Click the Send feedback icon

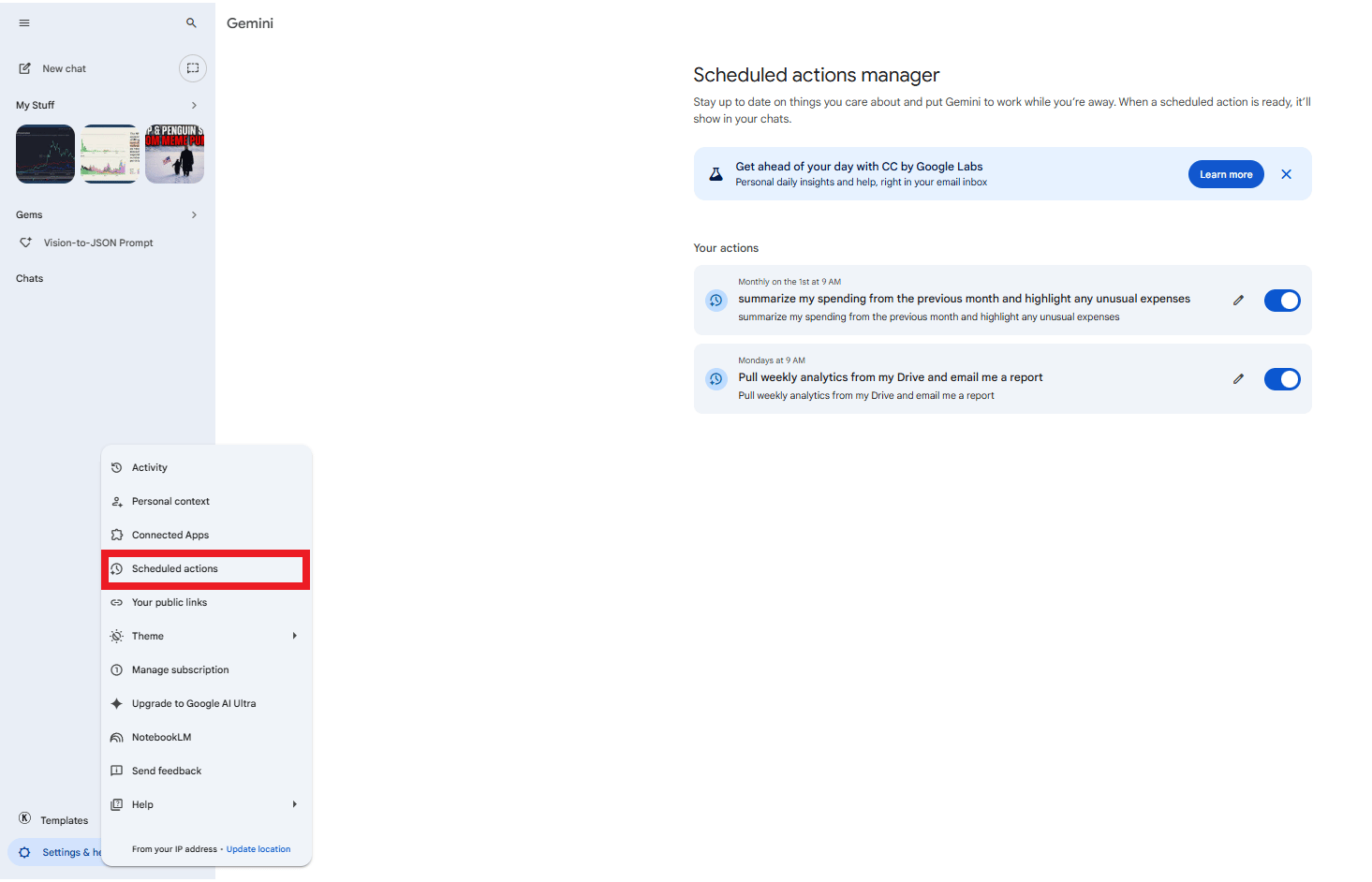point(117,771)
